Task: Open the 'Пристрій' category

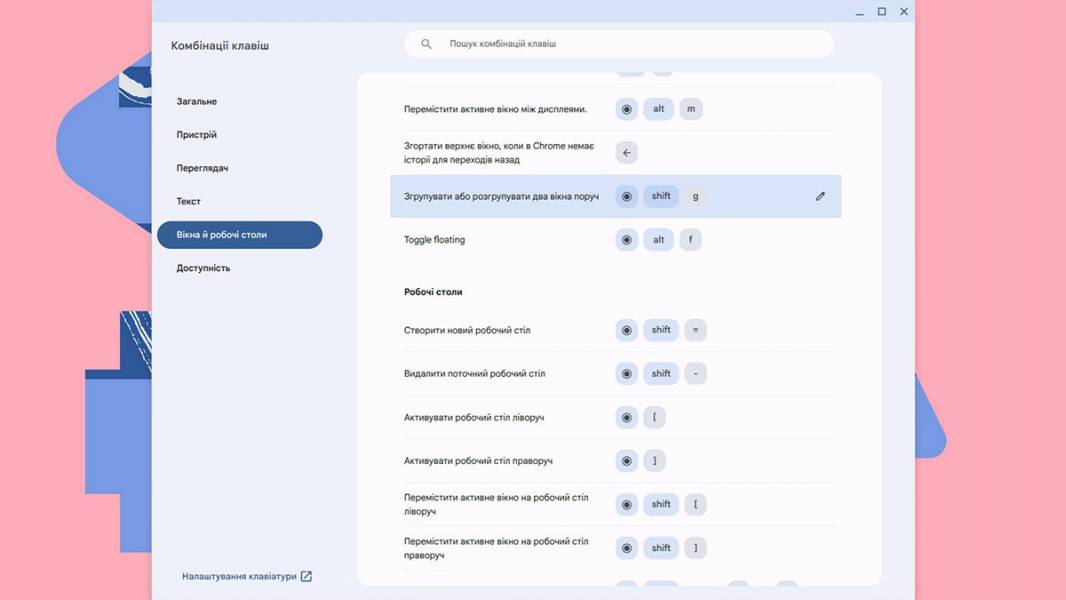Action: [196, 135]
